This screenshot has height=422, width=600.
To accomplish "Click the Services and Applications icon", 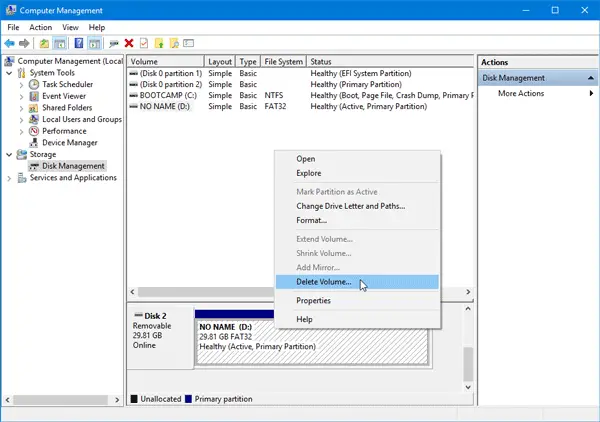I will click(22, 178).
